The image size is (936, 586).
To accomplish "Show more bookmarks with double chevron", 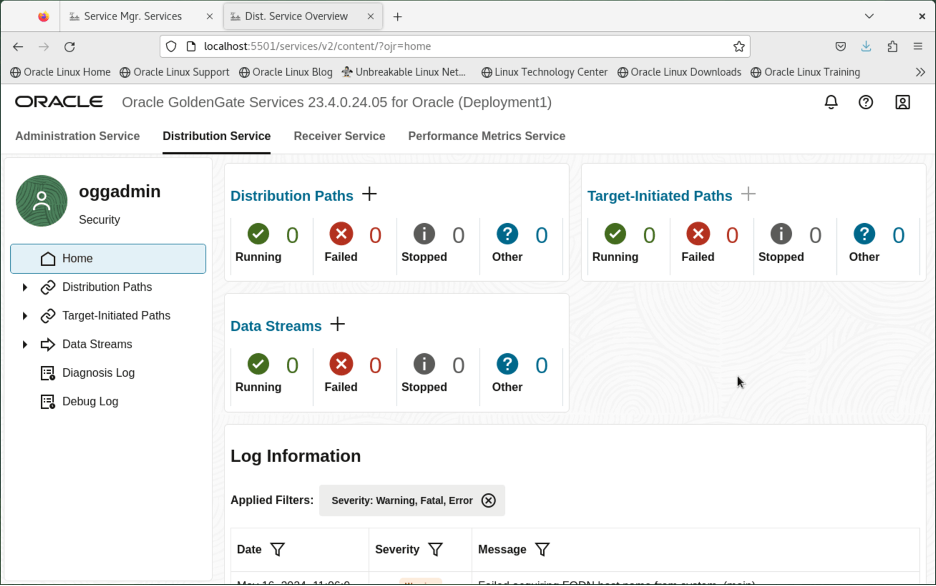I will (x=920, y=72).
